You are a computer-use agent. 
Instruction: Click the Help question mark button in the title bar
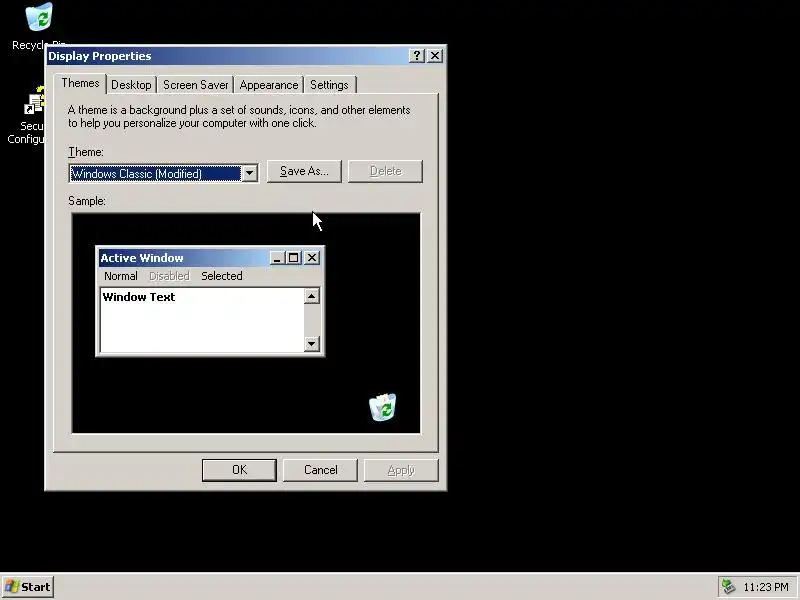[416, 56]
